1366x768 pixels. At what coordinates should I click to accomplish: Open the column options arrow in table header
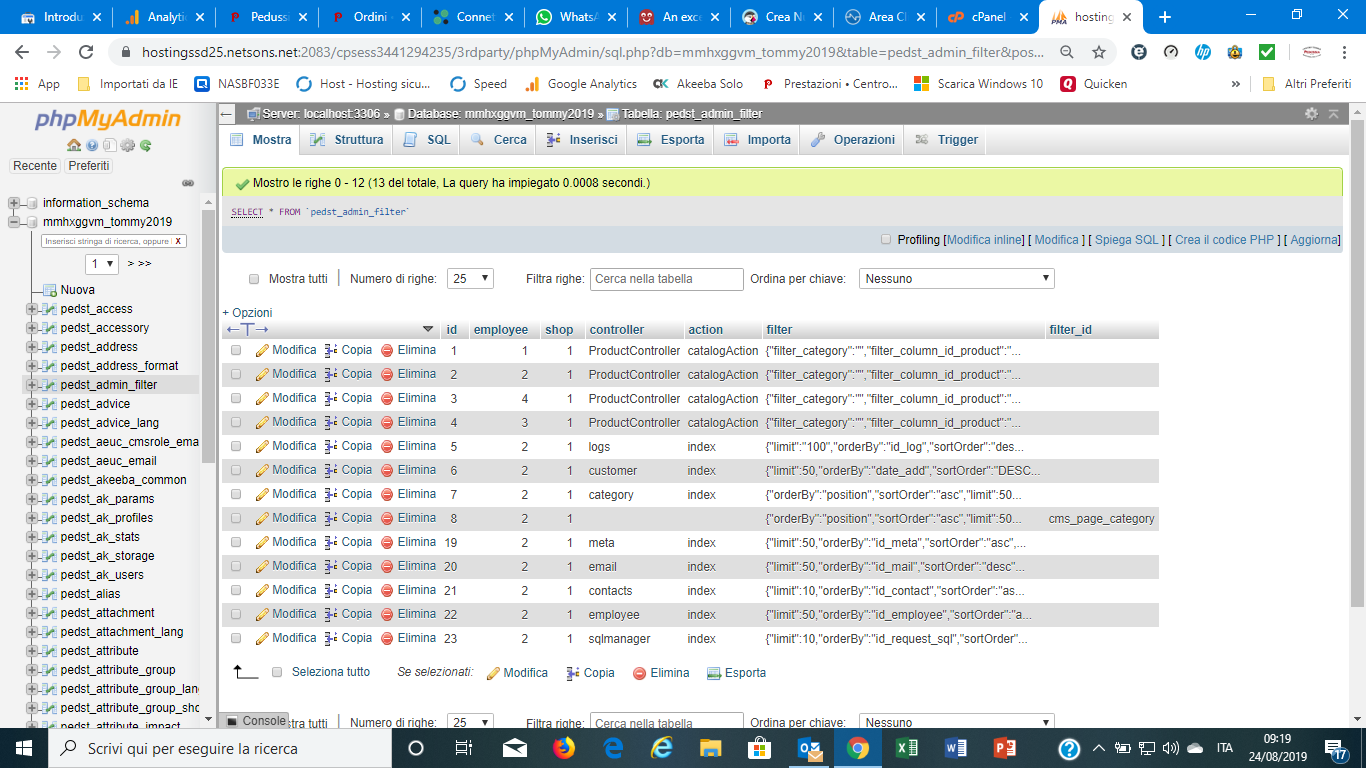pos(428,329)
